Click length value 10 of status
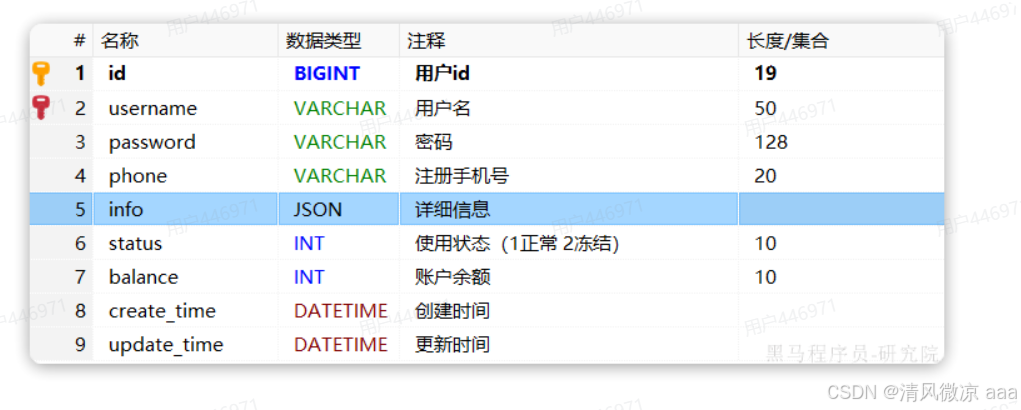Image resolution: width=1021 pixels, height=410 pixels. 765,243
